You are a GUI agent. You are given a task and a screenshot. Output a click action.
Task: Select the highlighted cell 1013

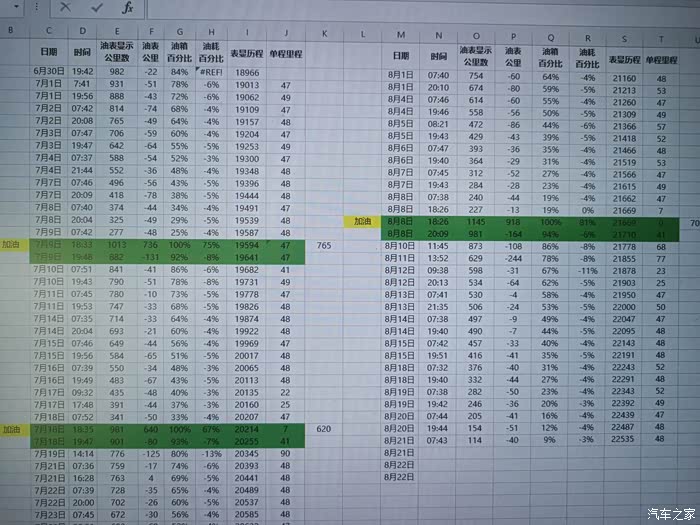(117, 245)
